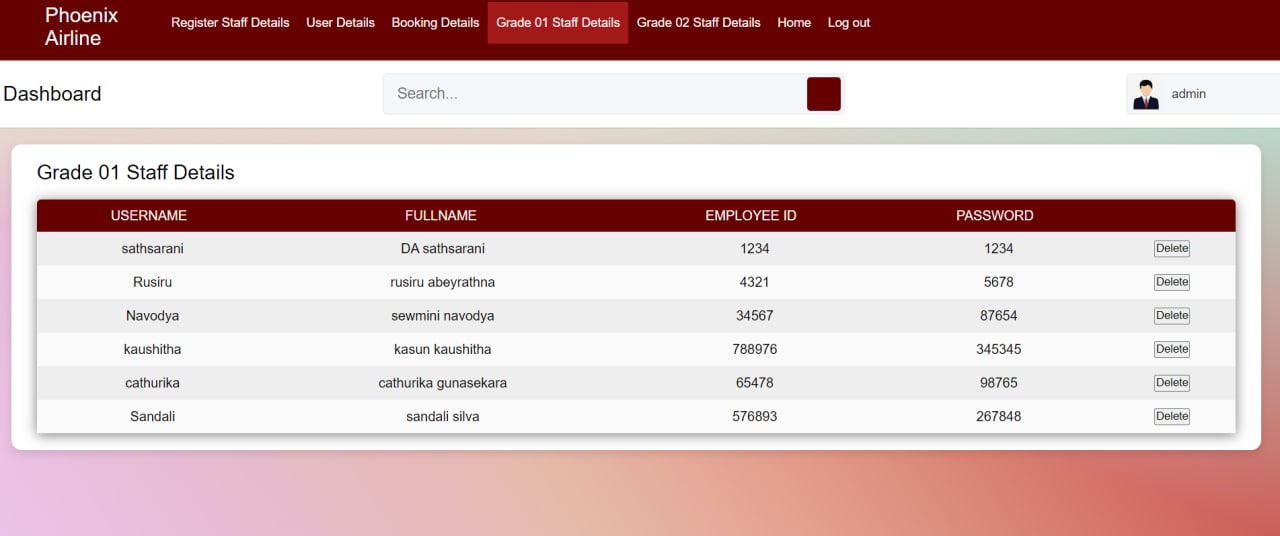Click the dark red search button
1280x536 pixels.
click(824, 94)
